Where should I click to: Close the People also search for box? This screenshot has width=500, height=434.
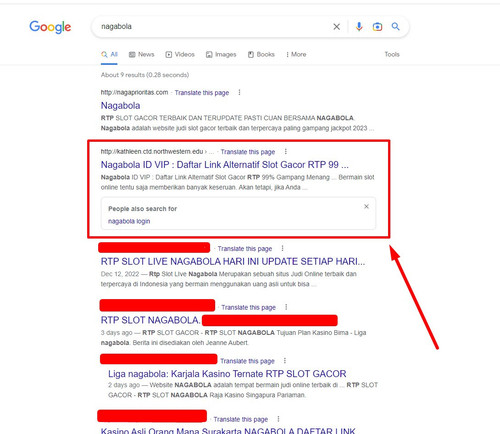tap(366, 207)
